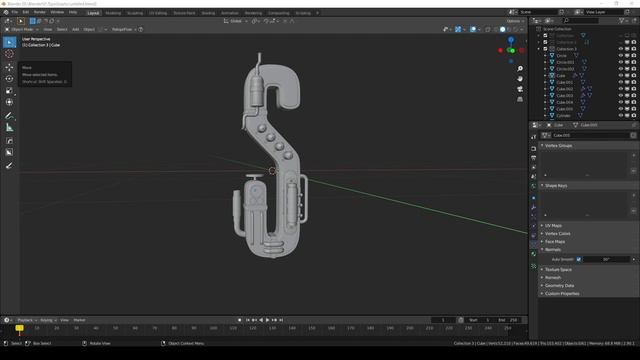
Task: Expand the Custom Properties panel
Action: tap(562, 293)
